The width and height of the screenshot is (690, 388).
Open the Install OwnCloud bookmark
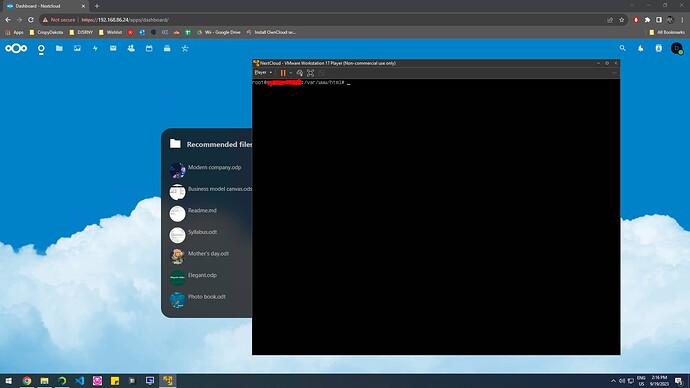[271, 32]
